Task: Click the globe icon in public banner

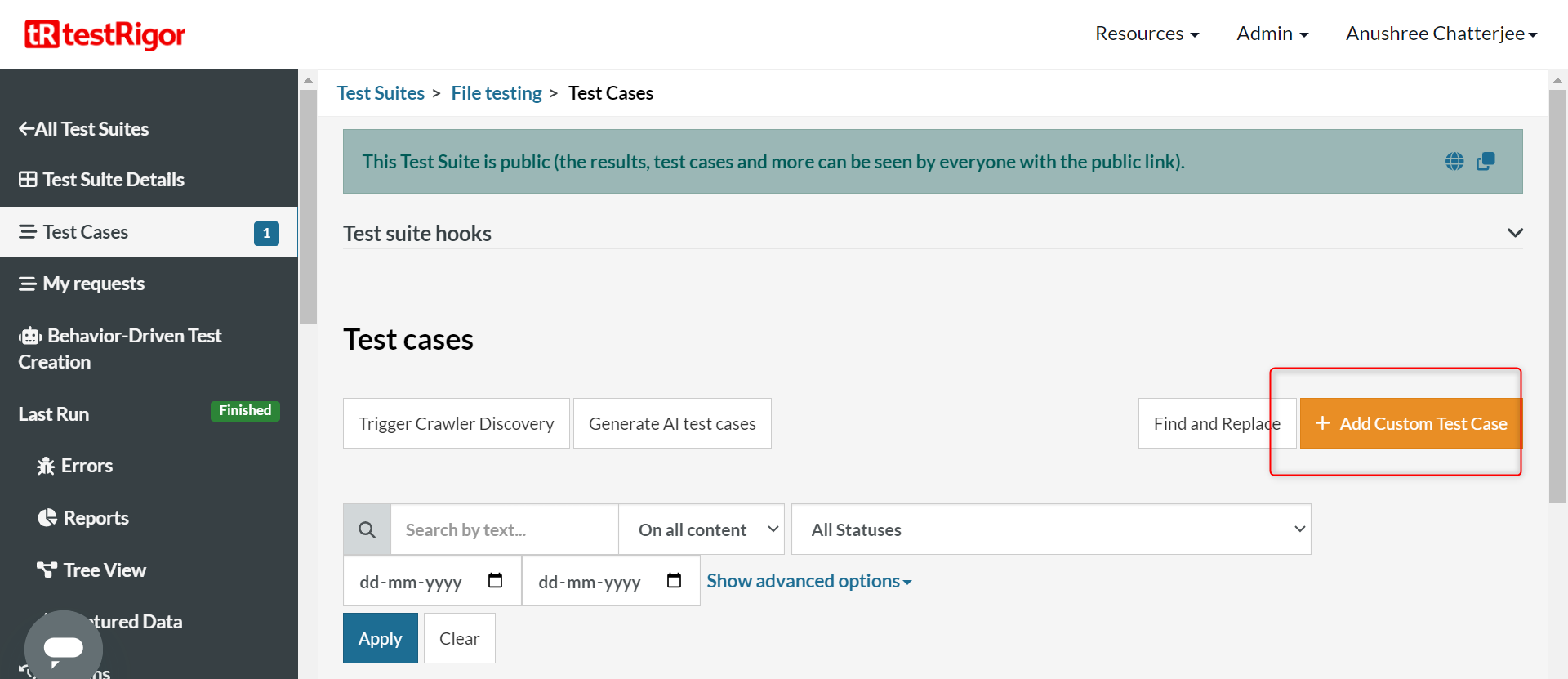Action: tap(1454, 161)
